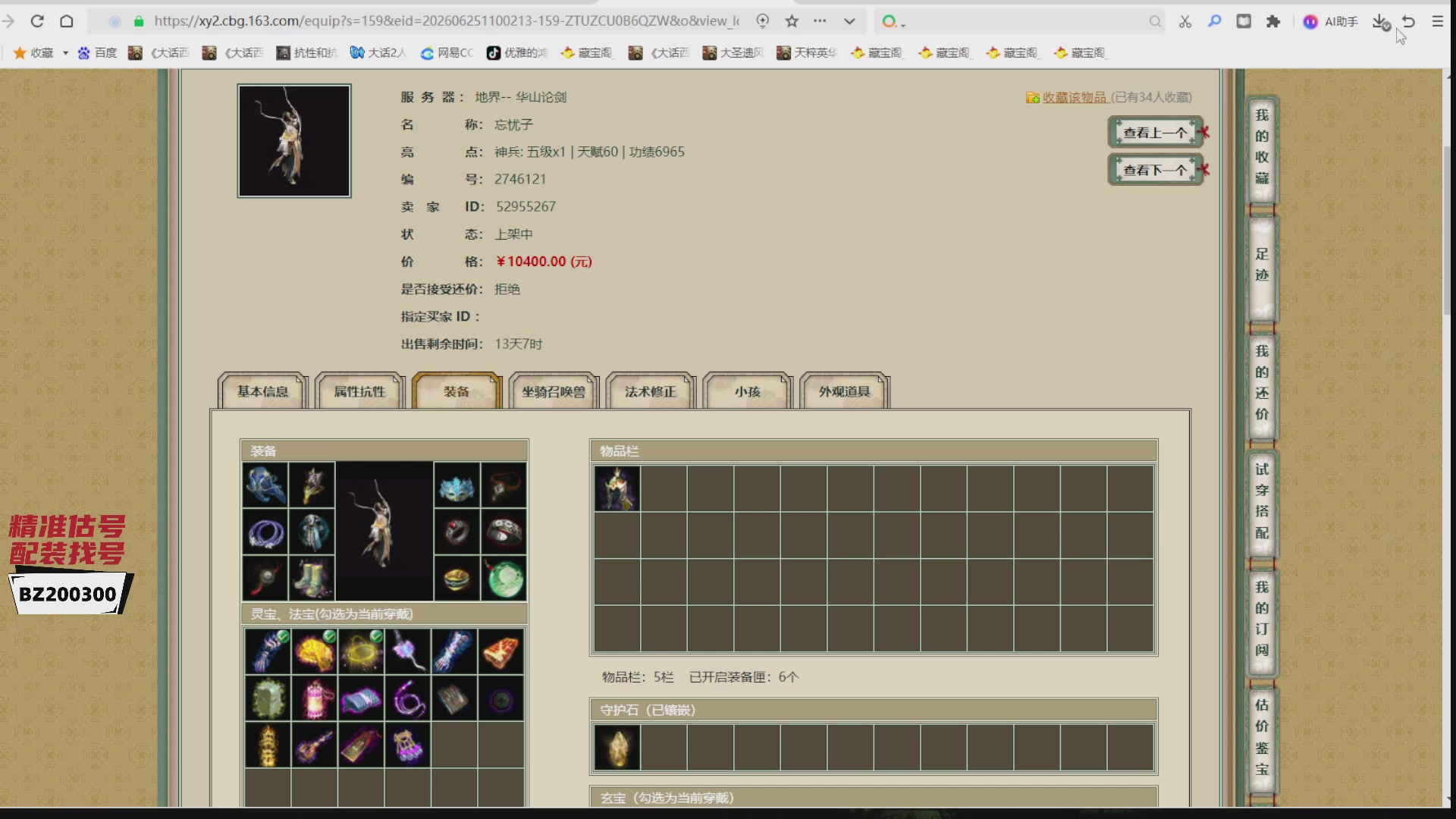Open the AI助手 assistant icon
Viewport: 1456px width, 819px height.
(x=1330, y=21)
